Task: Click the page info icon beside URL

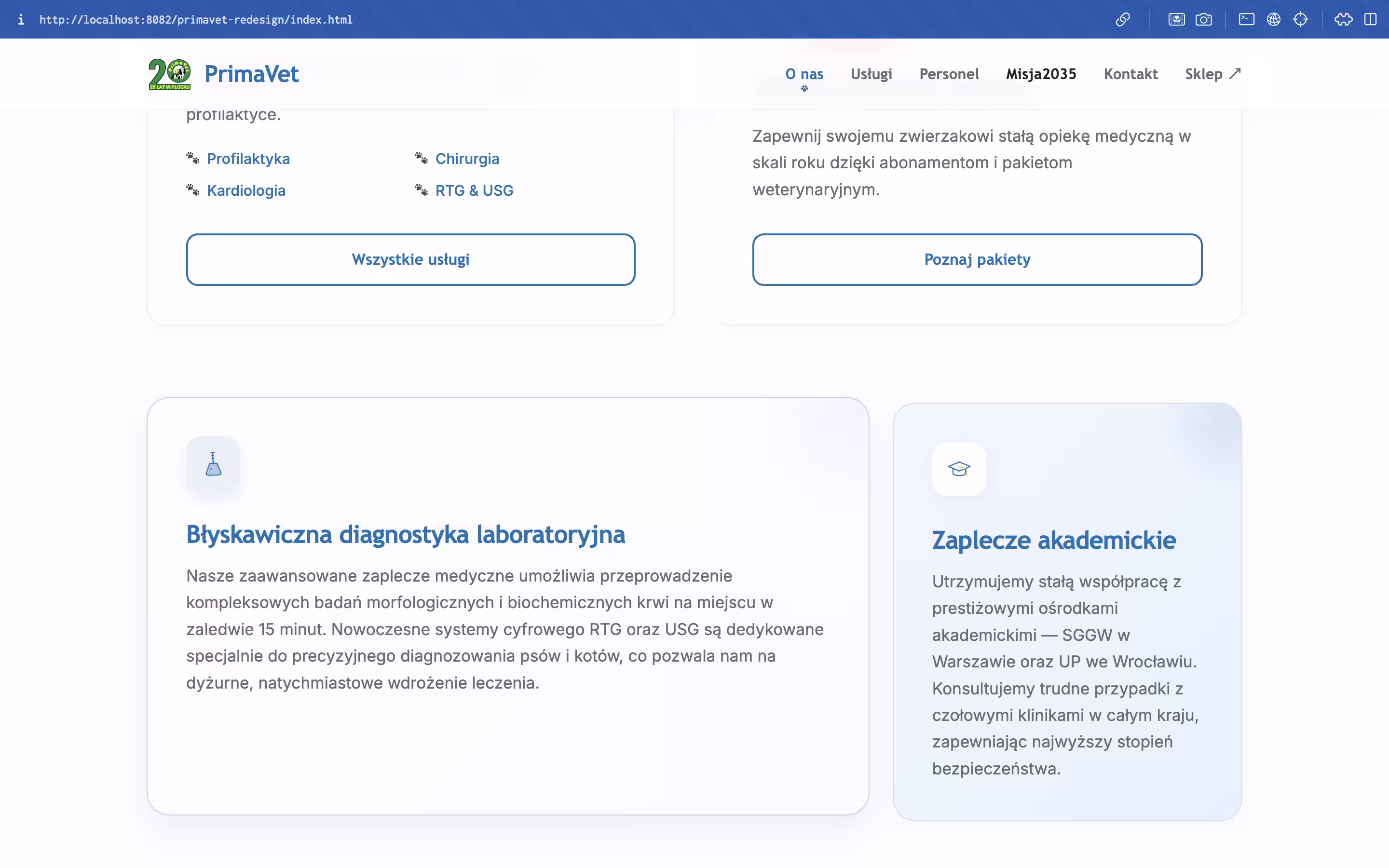Action: (21, 19)
